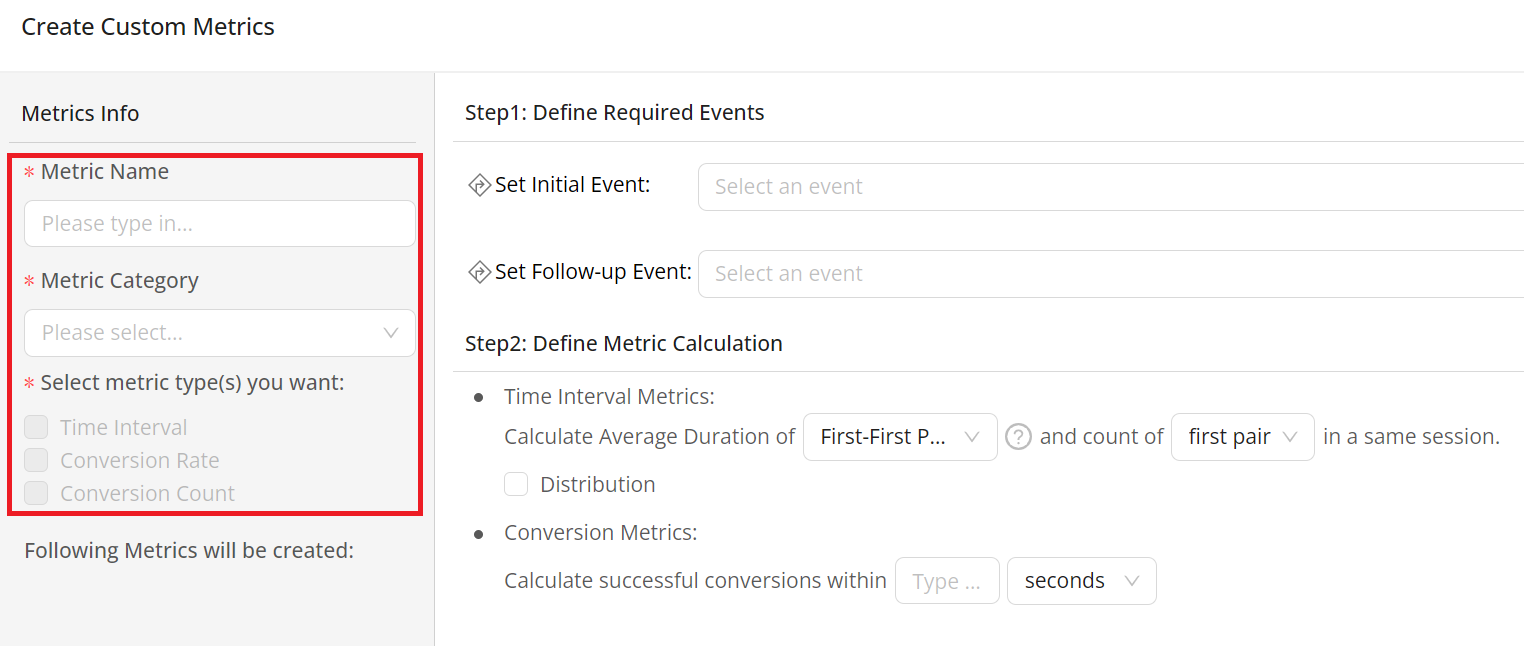Click the "Following Metrics will be created" text
Image resolution: width=1524 pixels, height=646 pixels.
(189, 550)
